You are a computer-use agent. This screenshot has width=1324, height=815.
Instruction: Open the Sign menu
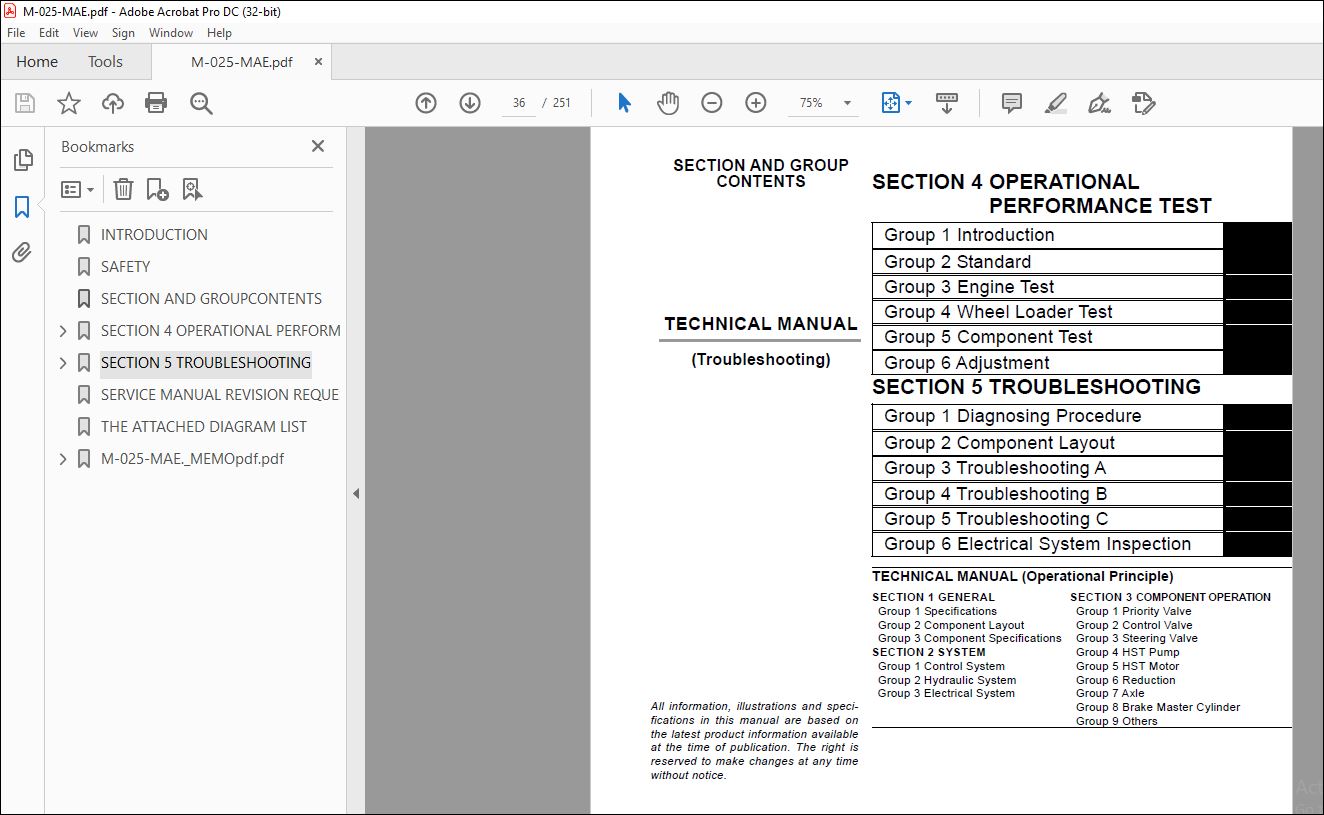[x=124, y=33]
